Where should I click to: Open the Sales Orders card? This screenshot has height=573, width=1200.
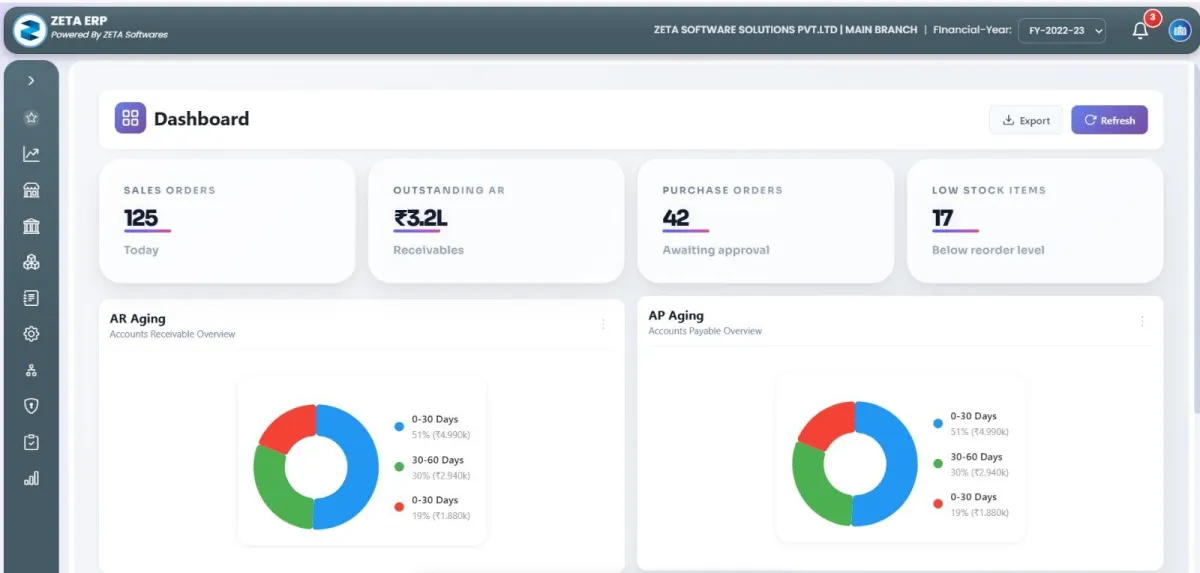click(x=227, y=221)
